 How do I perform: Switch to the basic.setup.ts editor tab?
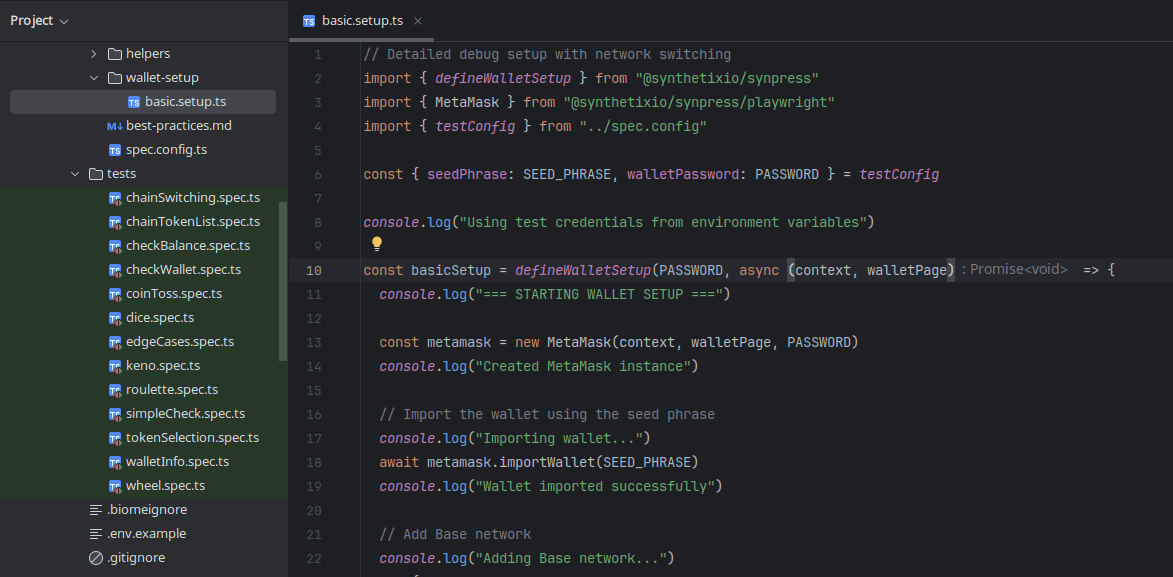[x=362, y=21]
